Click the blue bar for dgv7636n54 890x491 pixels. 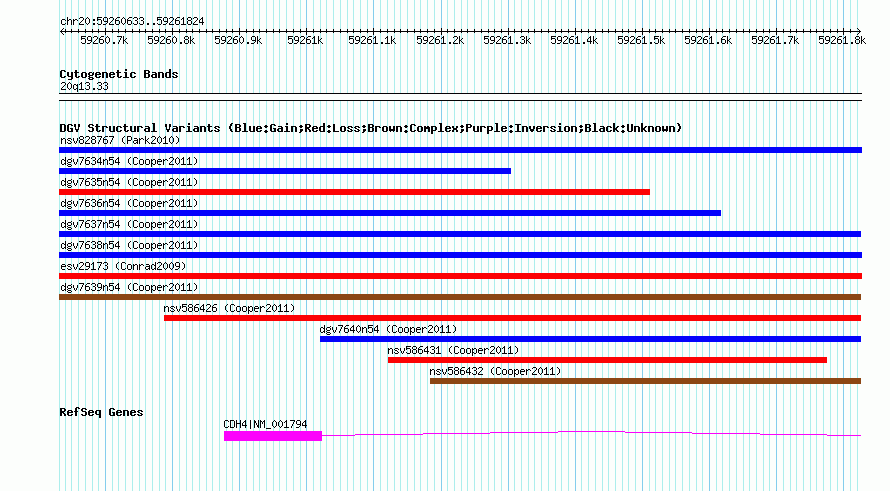pos(390,213)
